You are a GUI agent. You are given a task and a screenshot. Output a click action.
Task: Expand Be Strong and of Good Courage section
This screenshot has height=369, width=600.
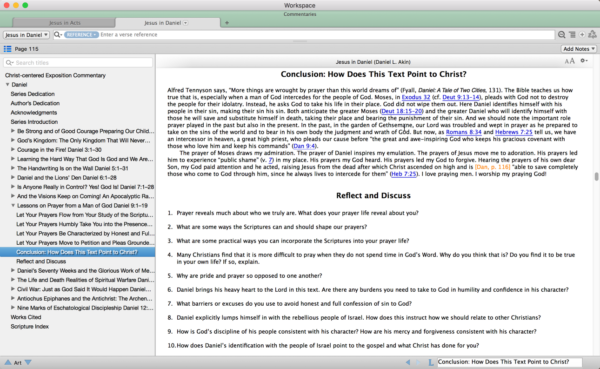coord(13,131)
